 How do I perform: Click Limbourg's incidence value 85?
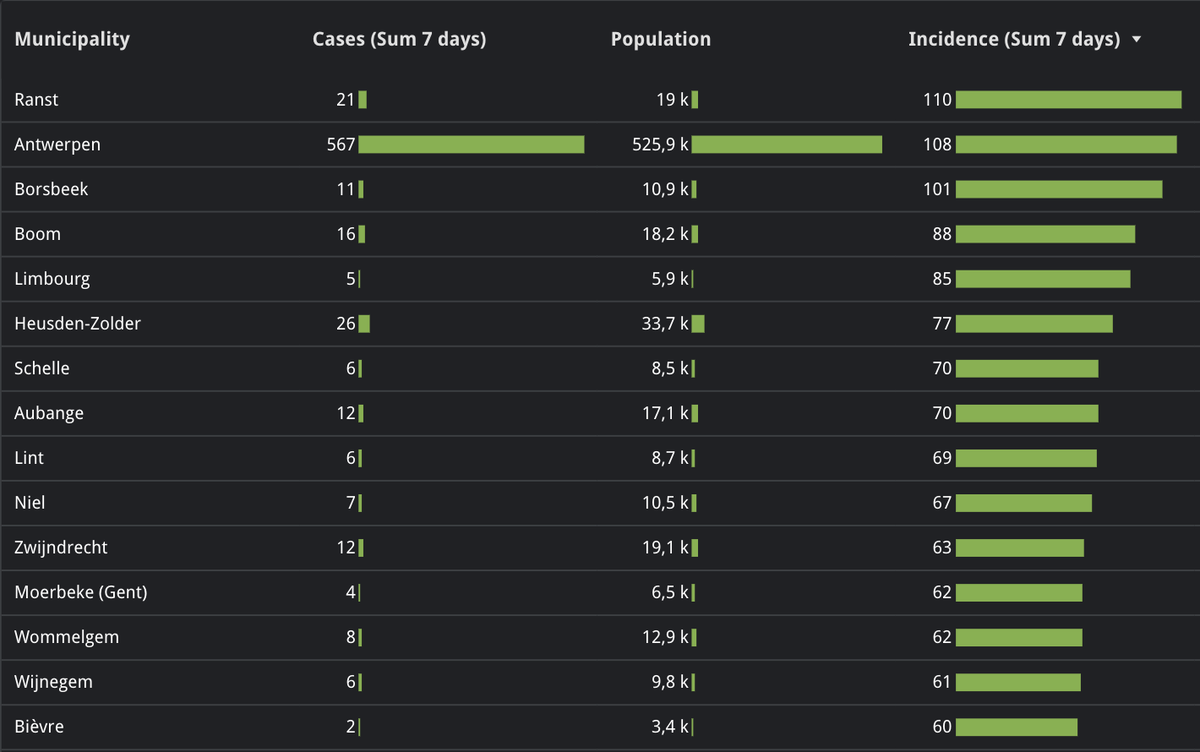(942, 279)
